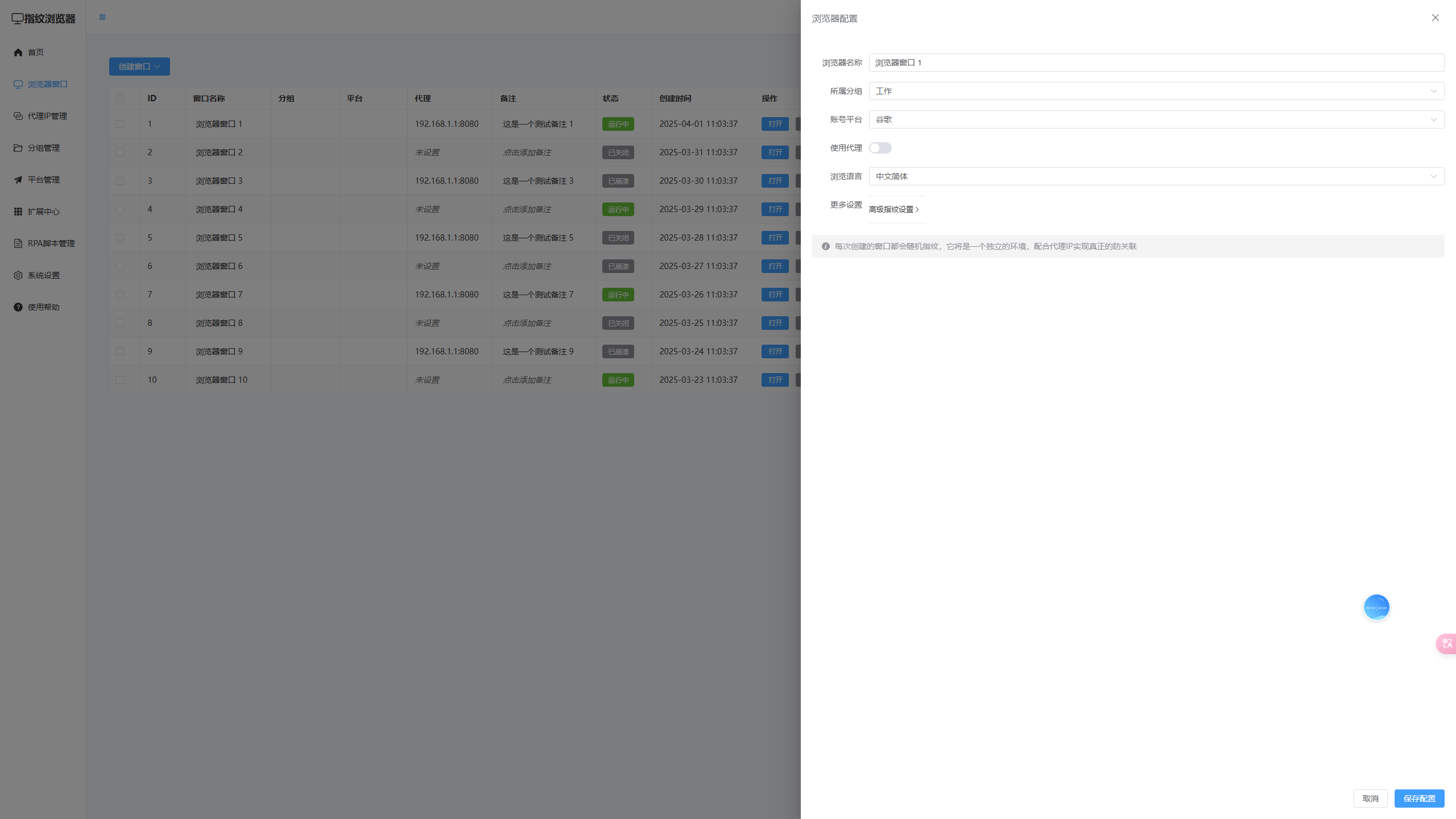1456x819 pixels.
Task: Click the help question mark icon
Action: tap(18, 307)
